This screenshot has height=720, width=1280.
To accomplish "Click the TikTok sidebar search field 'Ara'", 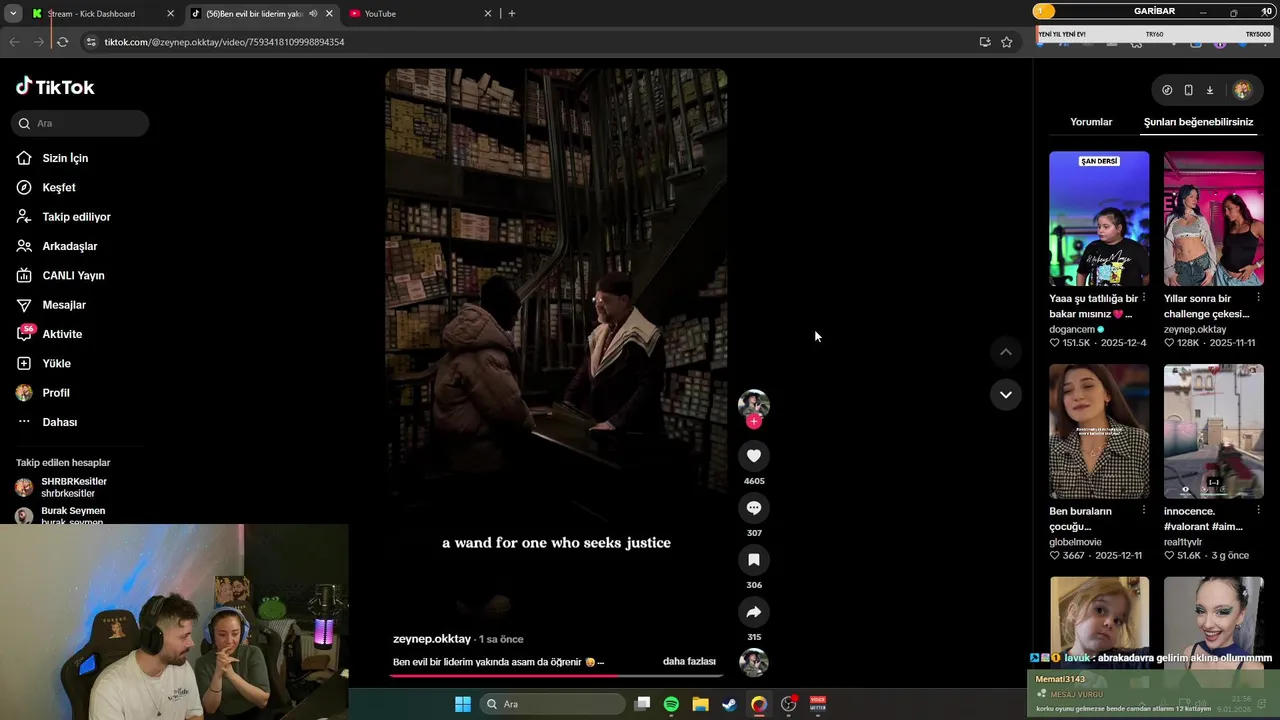I will click(x=80, y=123).
